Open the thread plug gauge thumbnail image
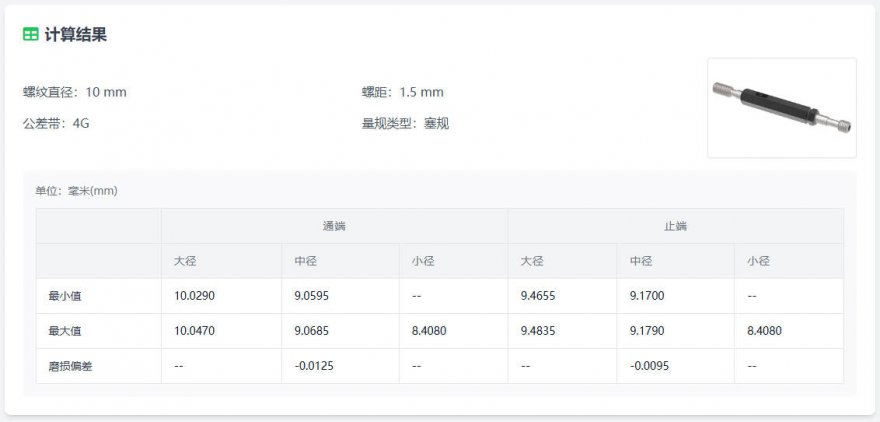 click(781, 108)
